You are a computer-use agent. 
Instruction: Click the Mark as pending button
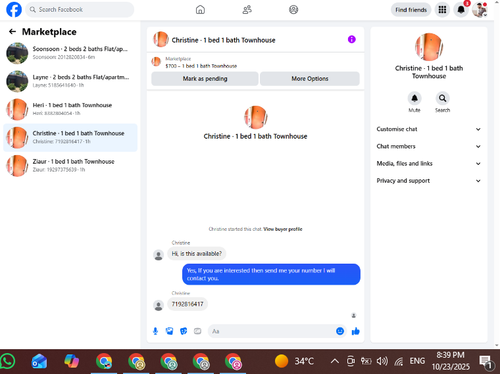[205, 79]
